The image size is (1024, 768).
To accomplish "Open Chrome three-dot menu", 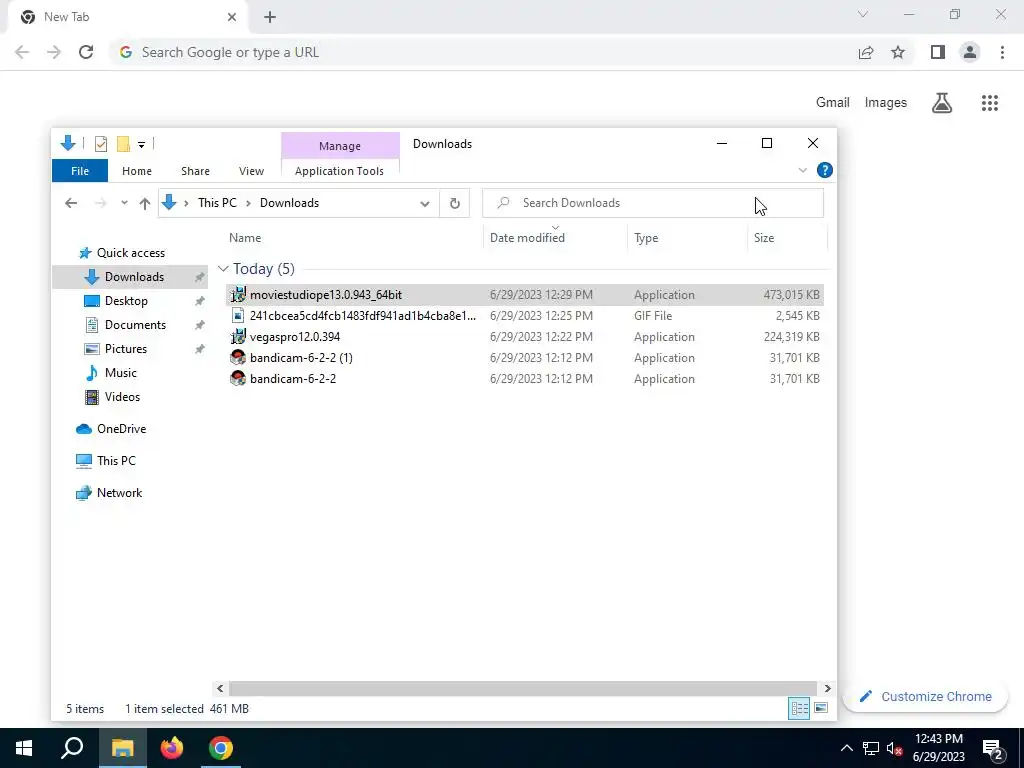I will click(1002, 52).
